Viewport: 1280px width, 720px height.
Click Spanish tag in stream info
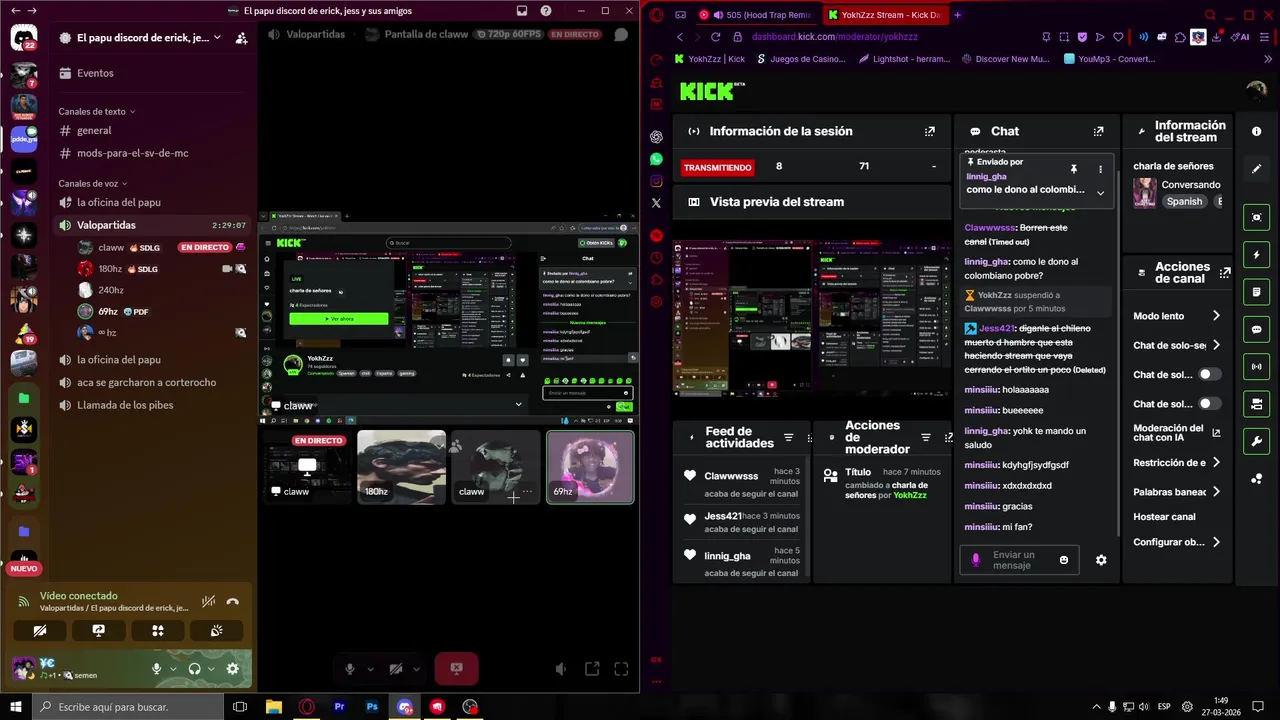click(1184, 201)
